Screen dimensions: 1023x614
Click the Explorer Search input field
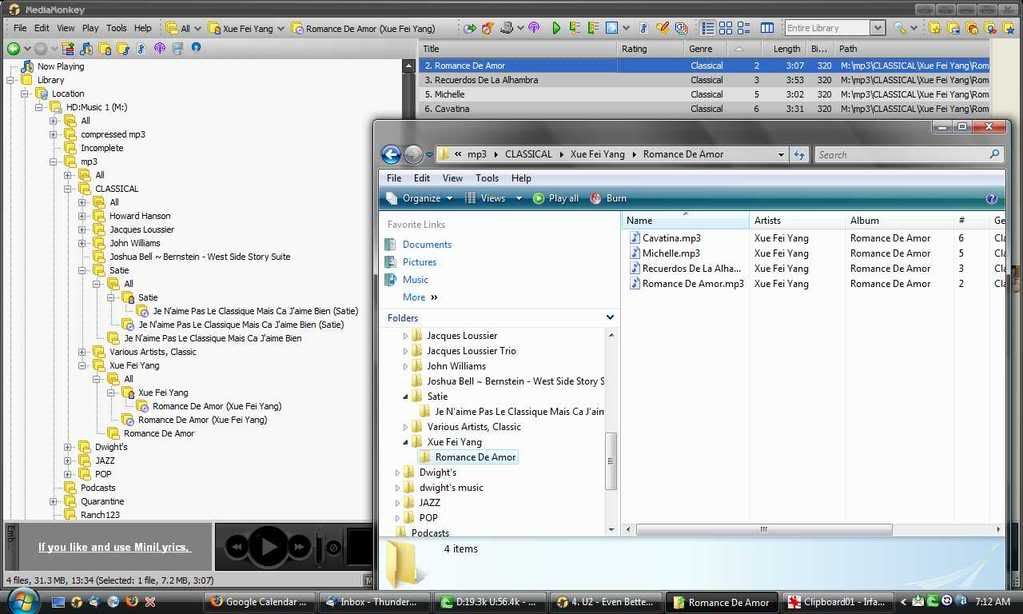[900, 155]
